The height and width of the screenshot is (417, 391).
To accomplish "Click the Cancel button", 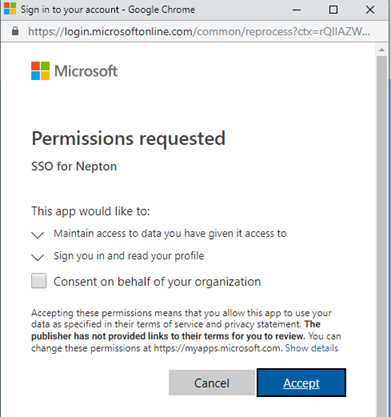I will coord(212,383).
